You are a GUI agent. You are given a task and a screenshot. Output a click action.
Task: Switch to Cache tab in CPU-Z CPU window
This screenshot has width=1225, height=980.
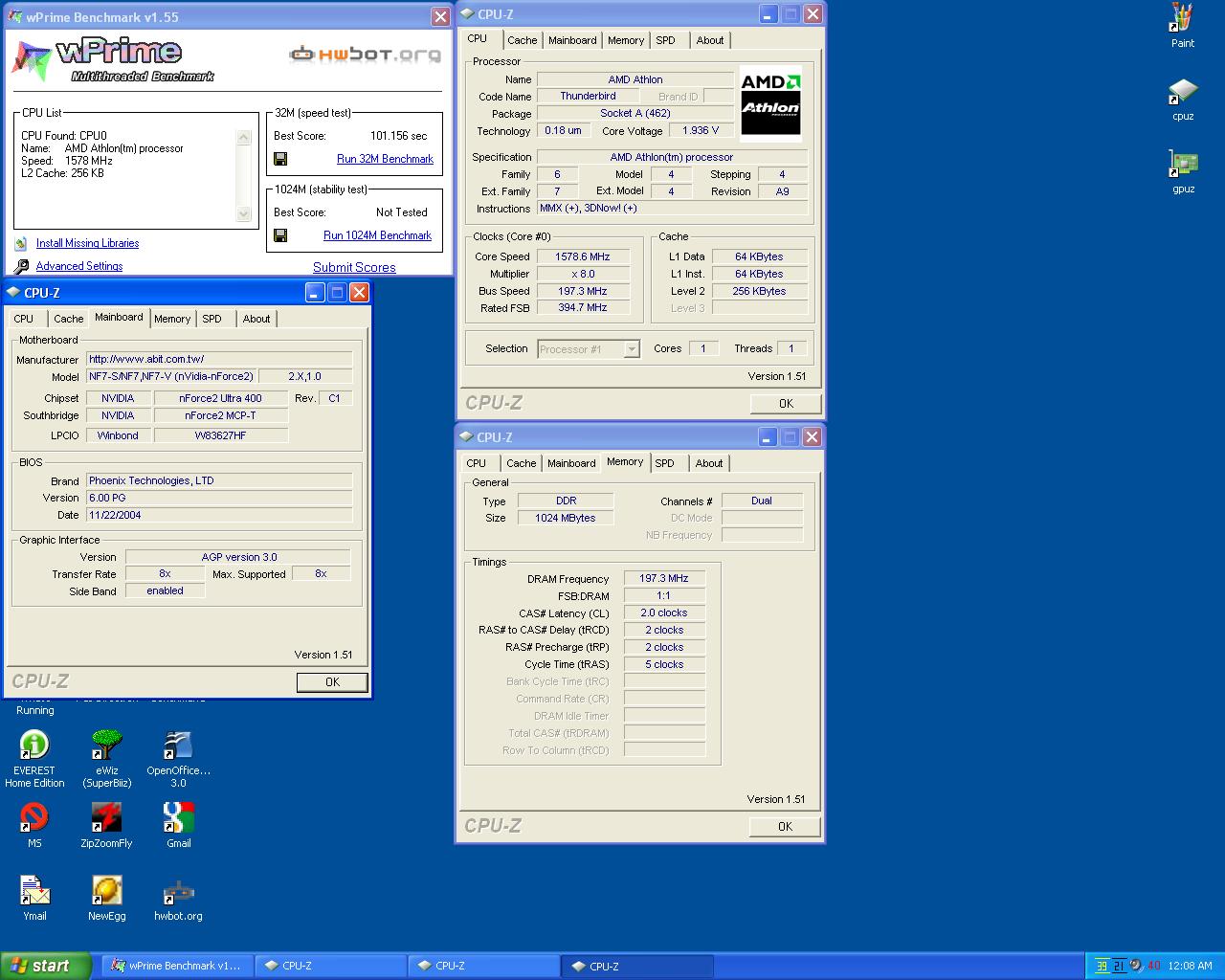(x=522, y=40)
